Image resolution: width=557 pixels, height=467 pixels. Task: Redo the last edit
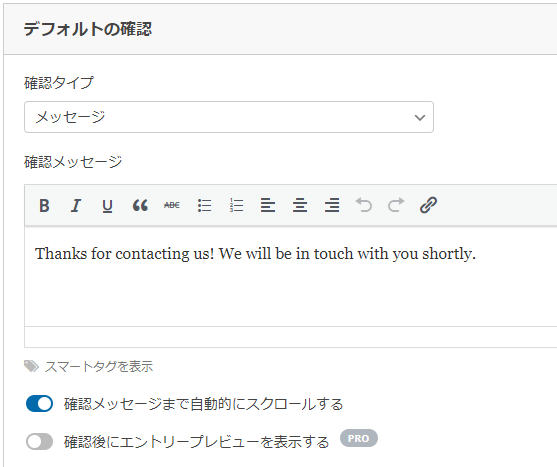click(x=396, y=205)
